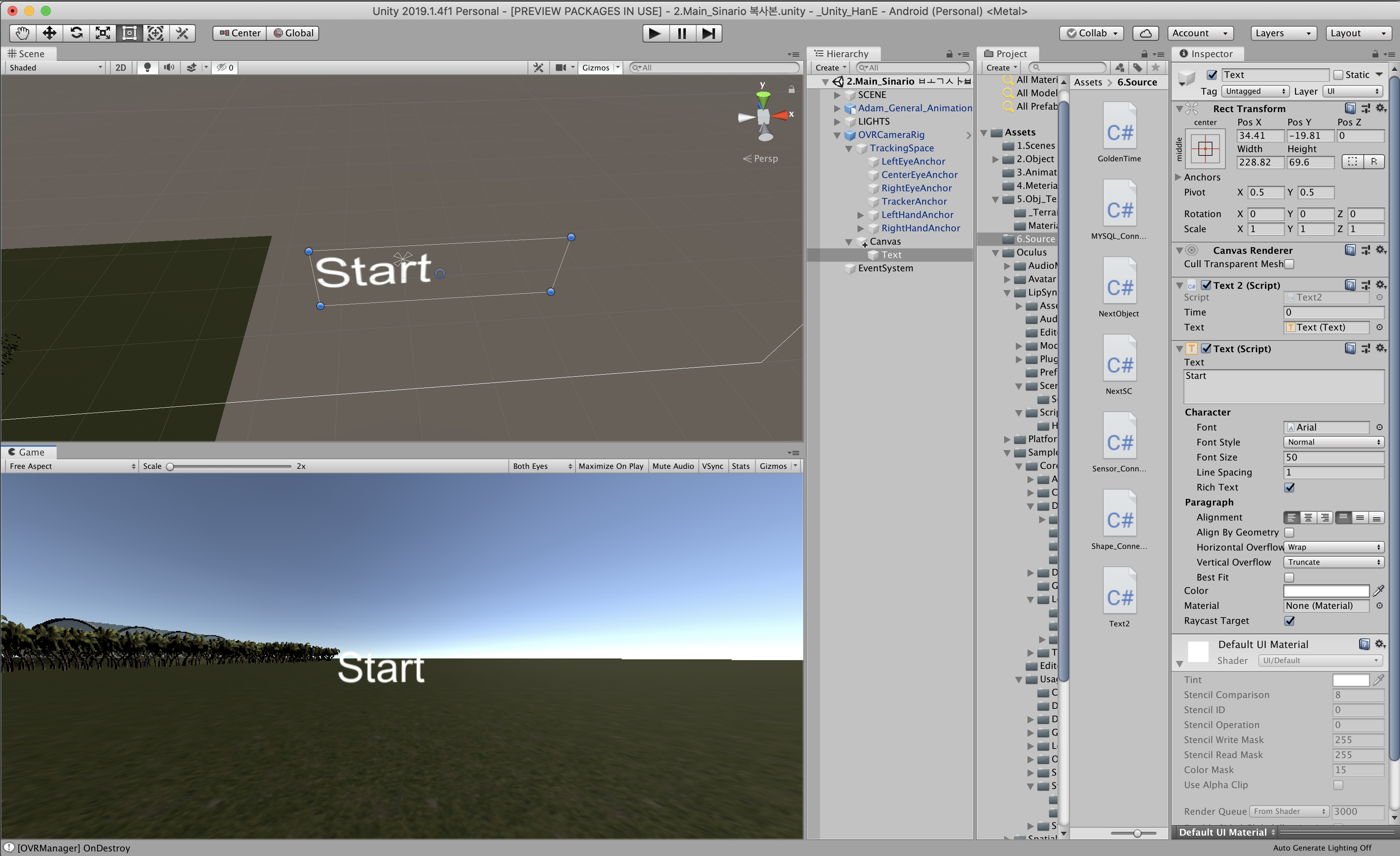Toggle scene lighting bulb icon

click(x=147, y=68)
